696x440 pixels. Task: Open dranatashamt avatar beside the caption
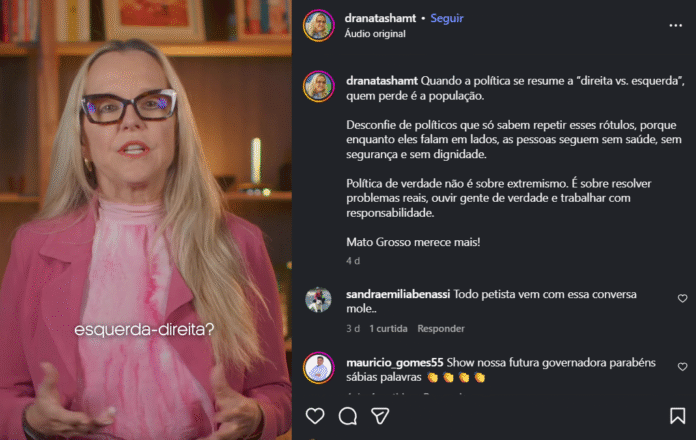click(319, 86)
